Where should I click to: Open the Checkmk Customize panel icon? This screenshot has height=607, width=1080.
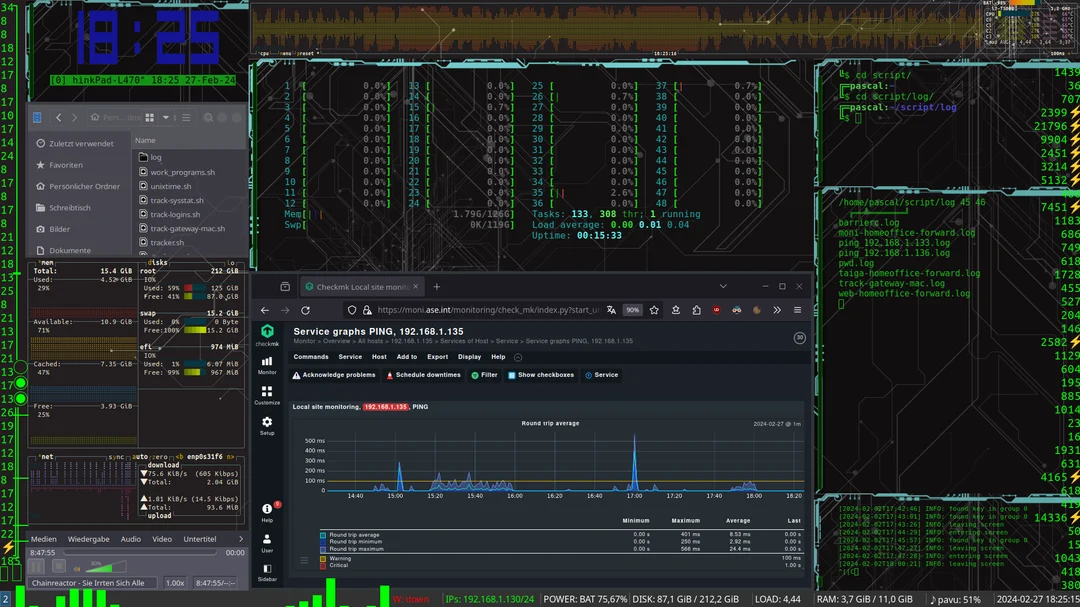coord(266,392)
